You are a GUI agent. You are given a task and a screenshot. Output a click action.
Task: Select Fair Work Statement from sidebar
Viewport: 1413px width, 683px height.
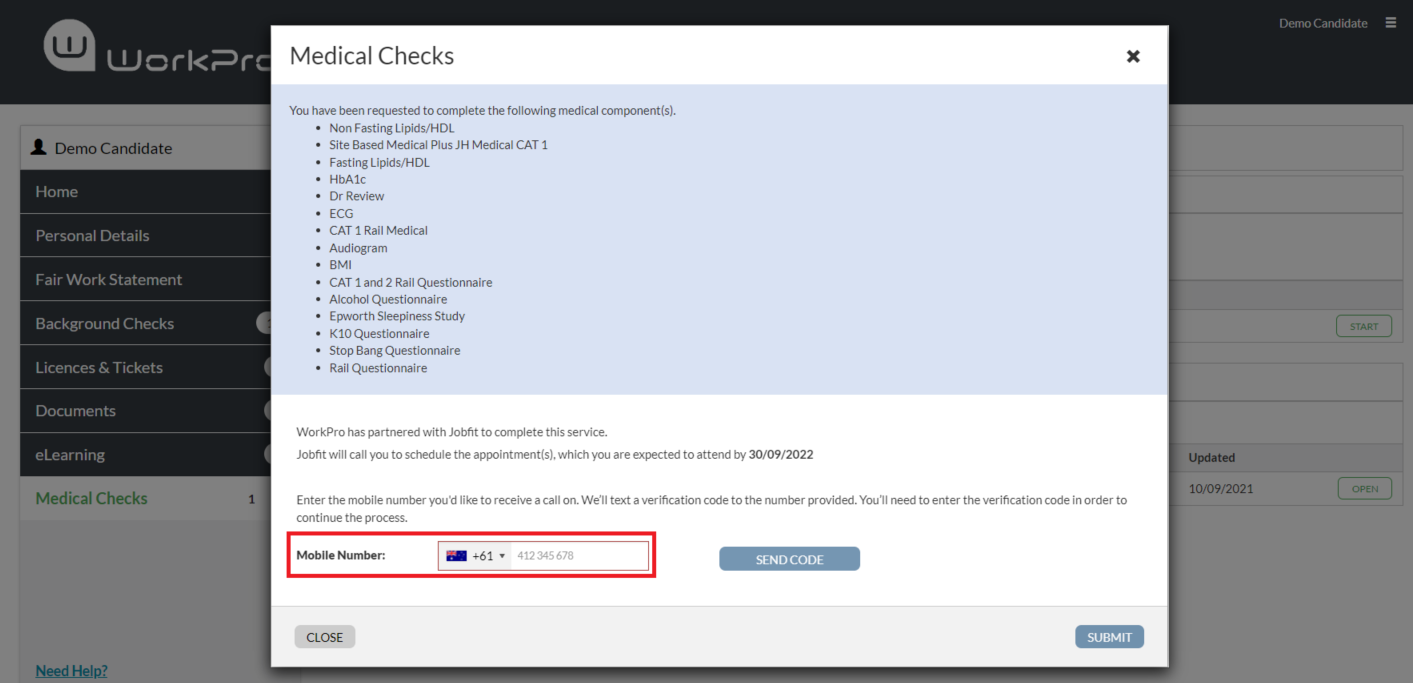tap(109, 279)
